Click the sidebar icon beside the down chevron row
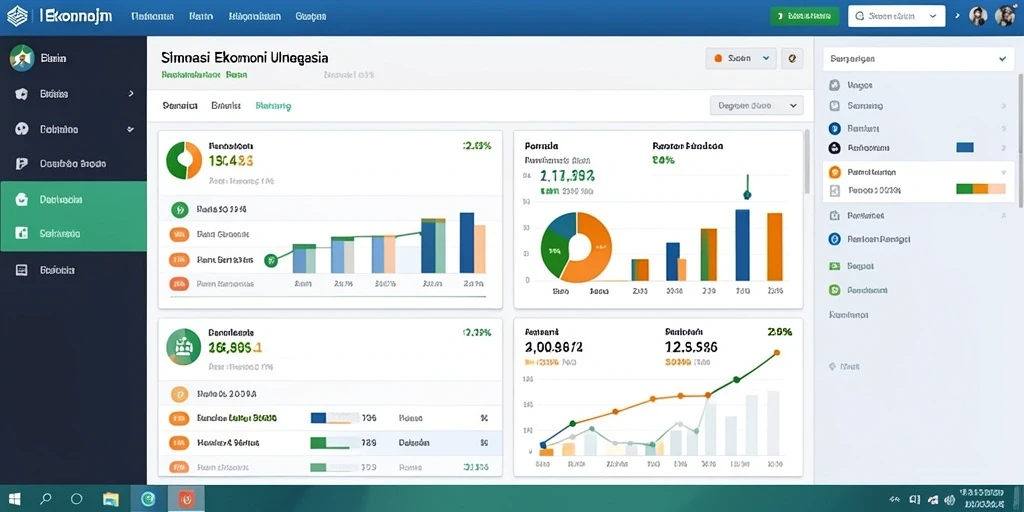The height and width of the screenshot is (512, 1024). (22, 129)
